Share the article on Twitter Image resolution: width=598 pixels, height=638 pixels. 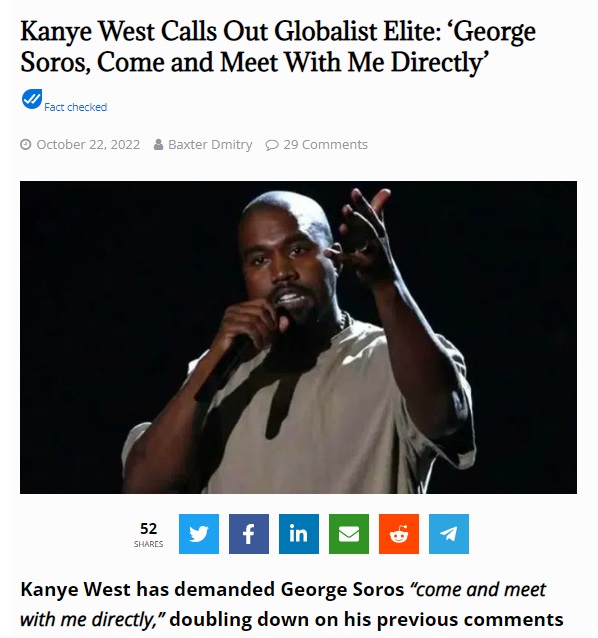199,533
